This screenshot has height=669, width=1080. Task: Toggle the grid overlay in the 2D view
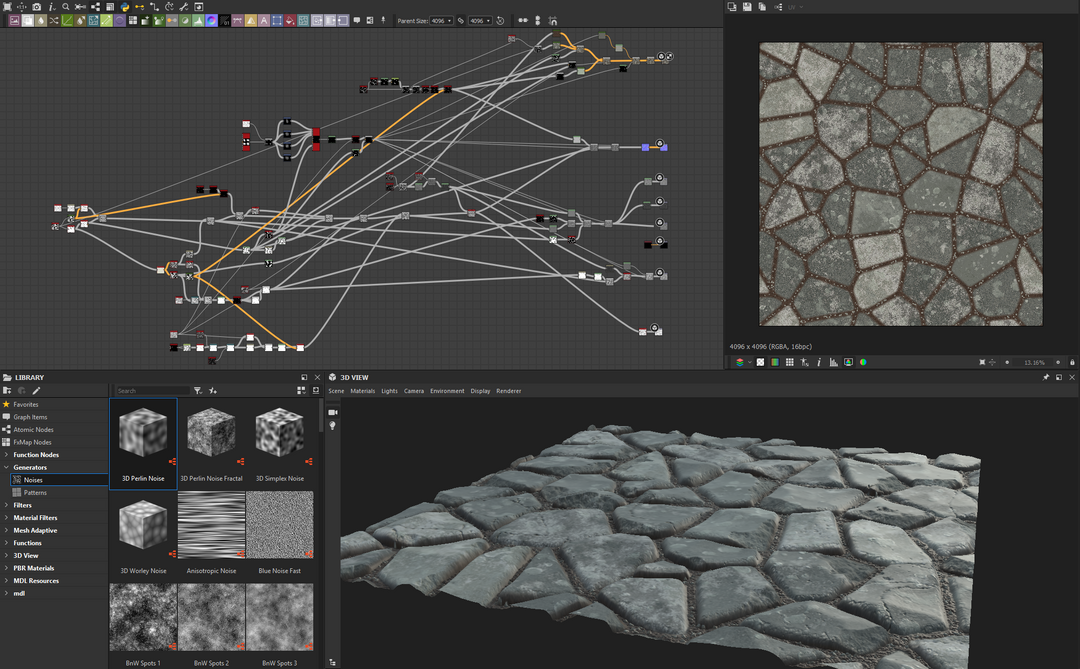(x=788, y=362)
